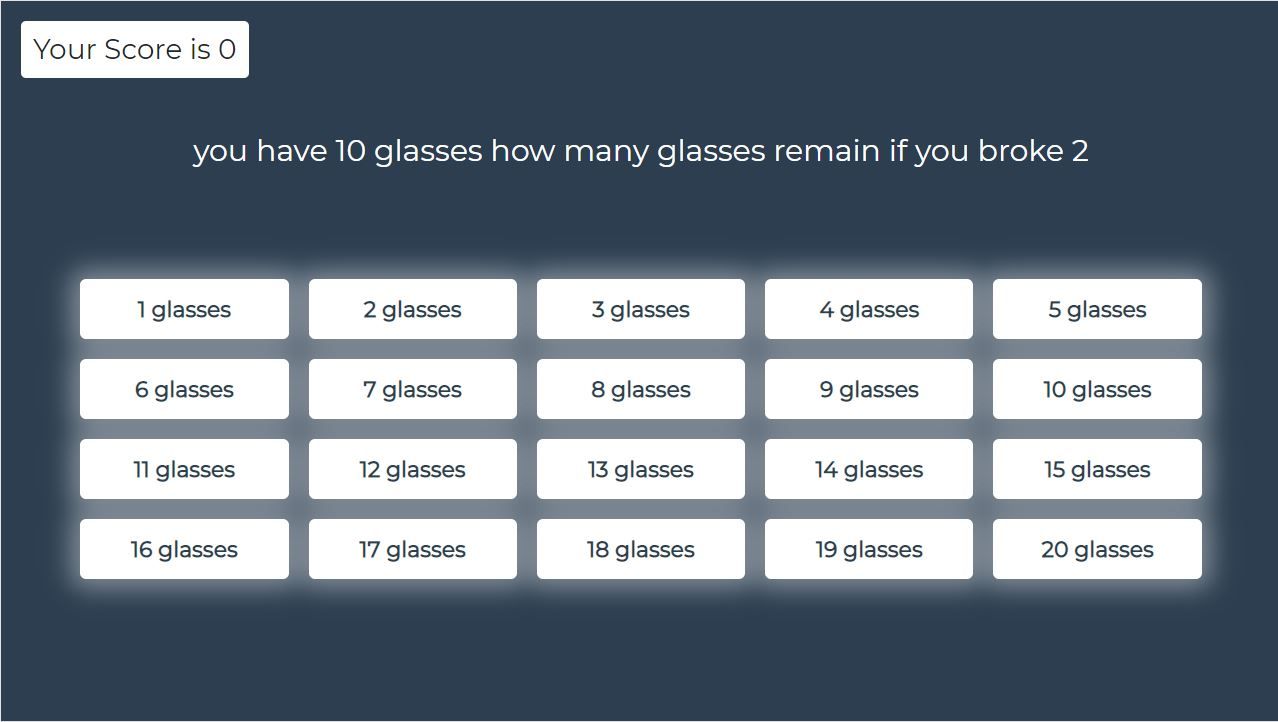1278x722 pixels.
Task: Click 14 glasses answer
Action: [869, 469]
